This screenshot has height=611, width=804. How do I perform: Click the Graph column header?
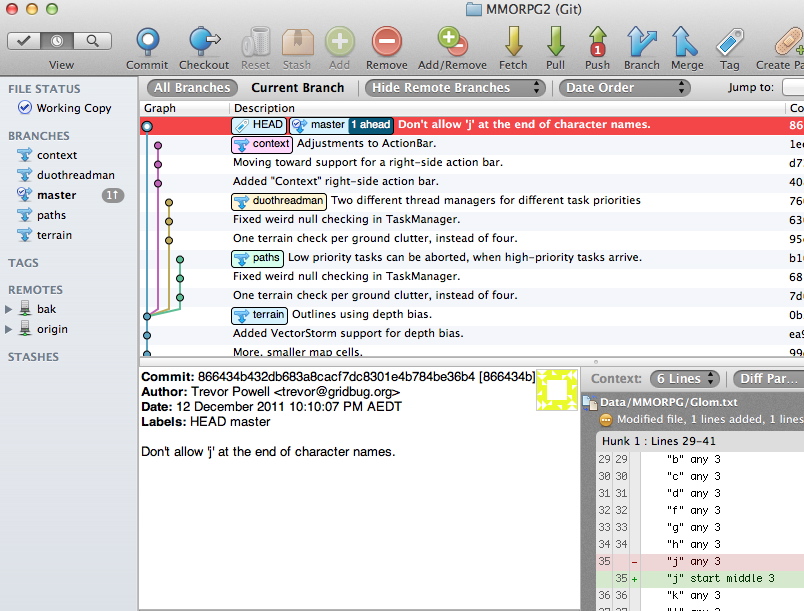pos(185,108)
